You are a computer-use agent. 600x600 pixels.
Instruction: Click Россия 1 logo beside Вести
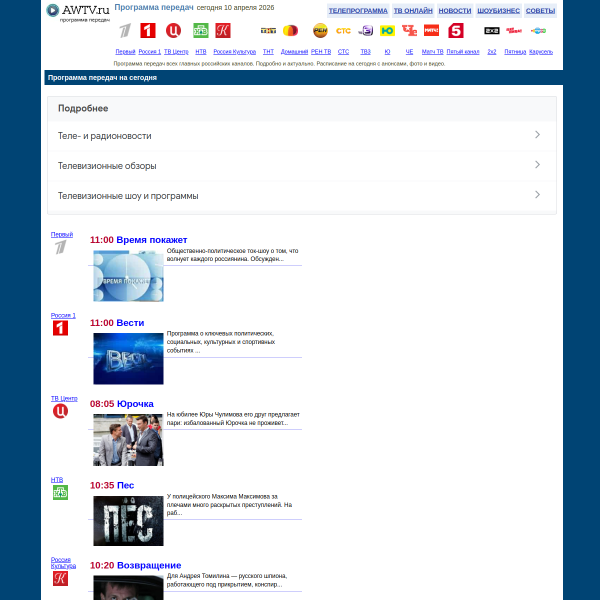[60, 328]
